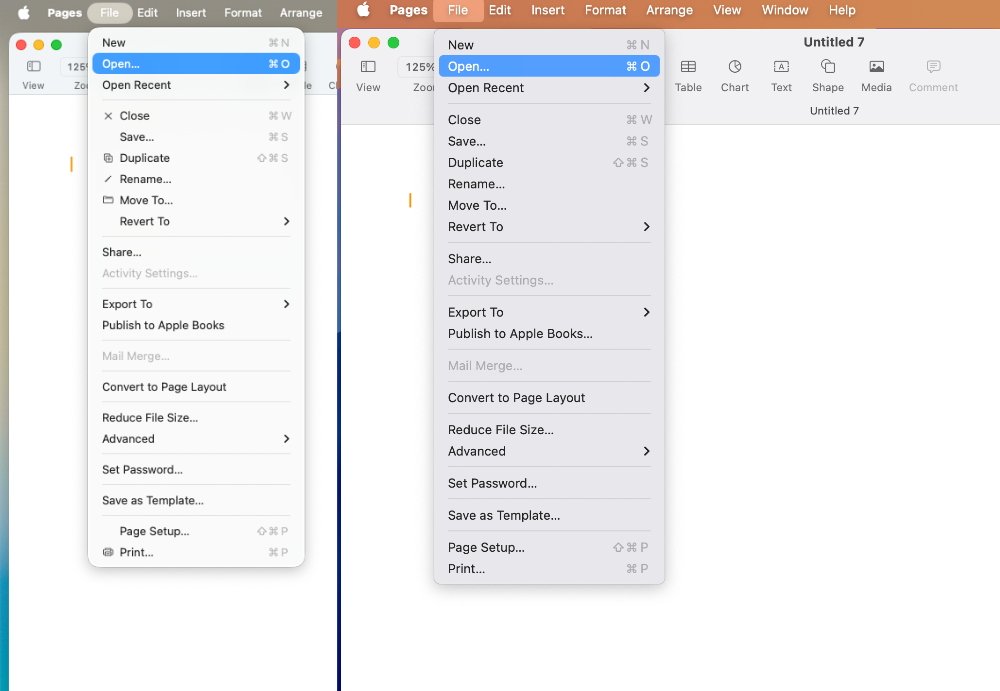Image resolution: width=1000 pixels, height=691 pixels.
Task: Choose Duplicate with its icon in left menu
Action: (196, 158)
